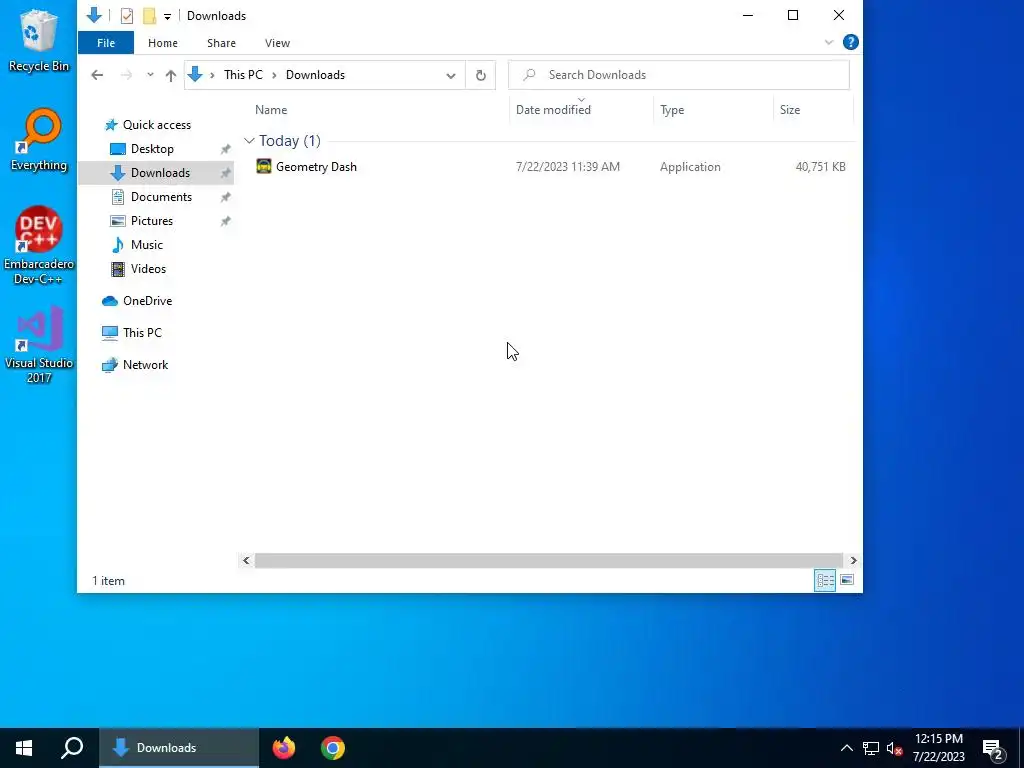Select Downloads in navigation pane
1024x768 pixels.
155,173
